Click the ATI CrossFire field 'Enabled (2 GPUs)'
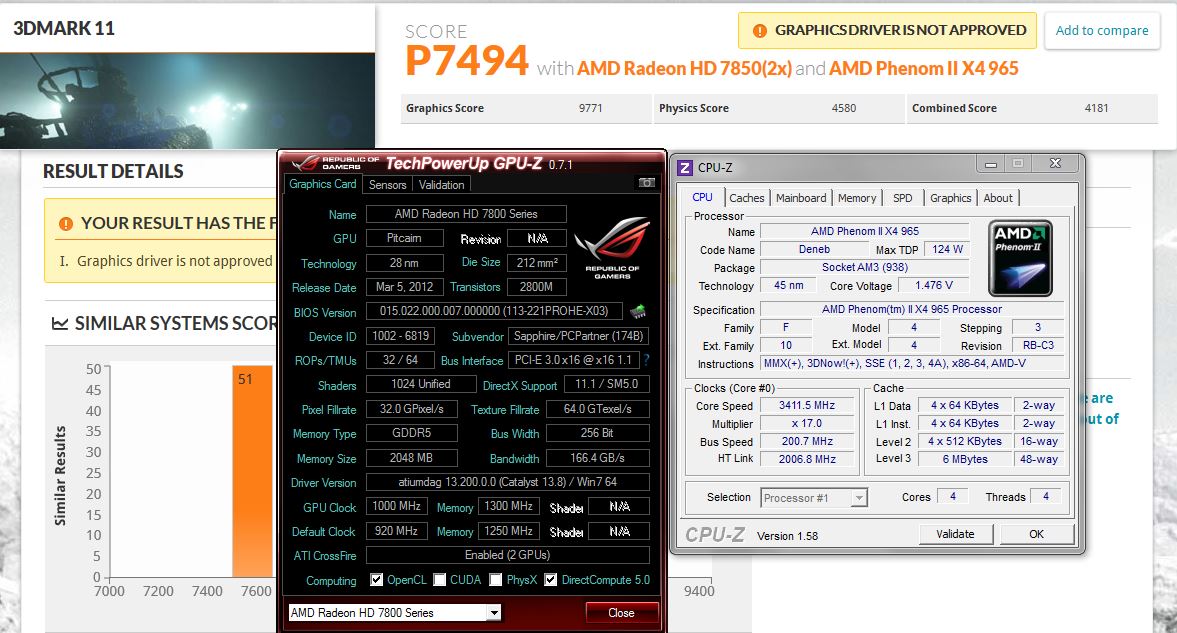The image size is (1177, 633). coord(507,555)
